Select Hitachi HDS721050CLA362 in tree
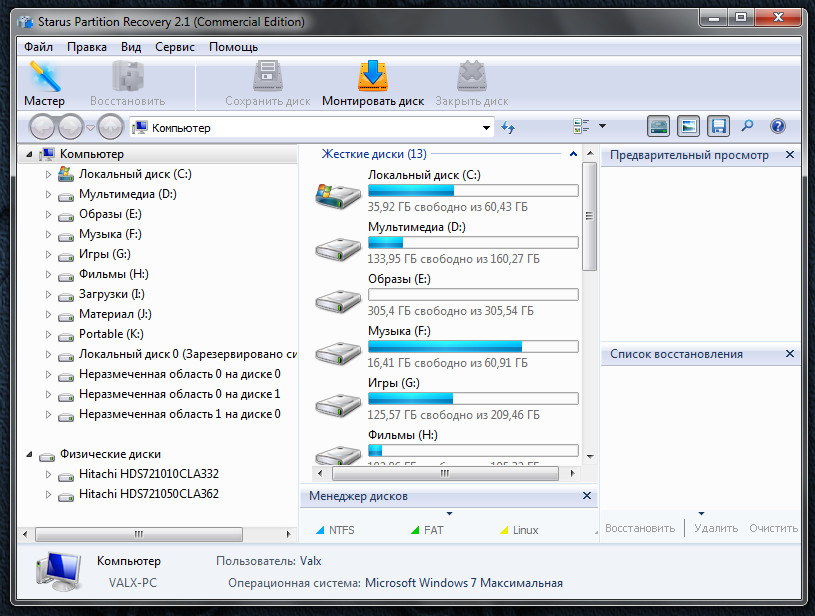This screenshot has height=616, width=815. click(x=149, y=494)
